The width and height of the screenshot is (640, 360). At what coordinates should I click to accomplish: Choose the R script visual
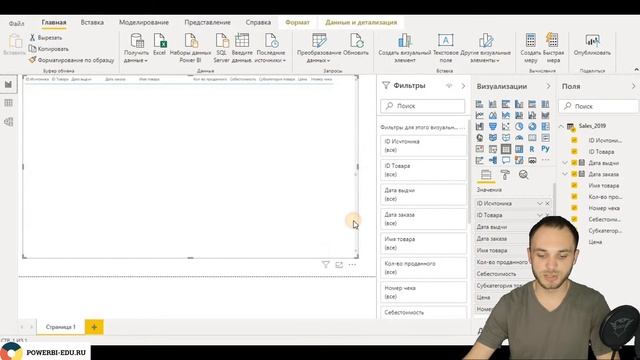click(x=532, y=149)
